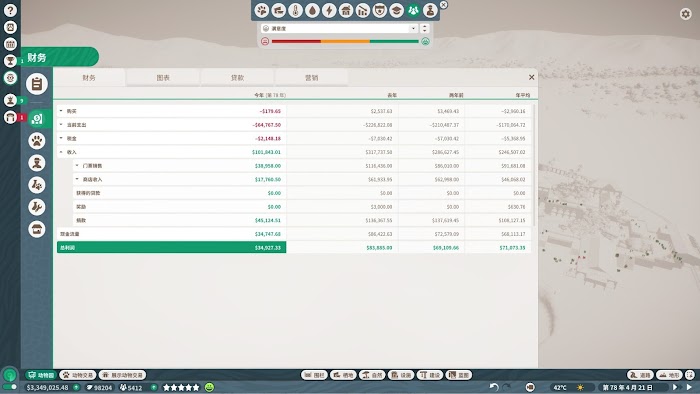Switch to the 贷款 loans tab
Image resolution: width=700 pixels, height=394 pixels.
[x=238, y=78]
